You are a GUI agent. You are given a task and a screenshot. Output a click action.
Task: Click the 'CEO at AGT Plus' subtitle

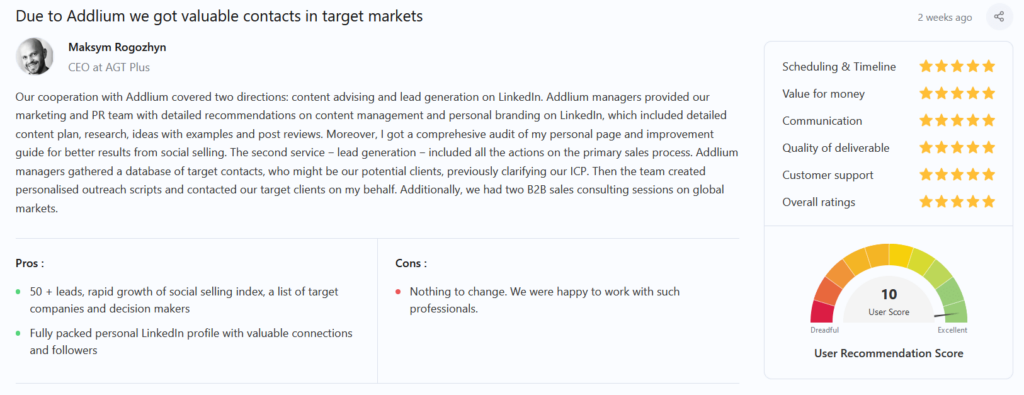click(108, 67)
